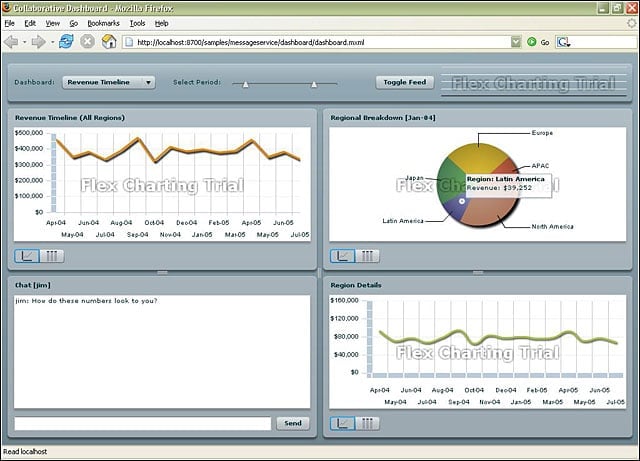Viewport: 640px width, 461px height.
Task: Click the Latin America pie label
Action: pyautogui.click(x=402, y=220)
